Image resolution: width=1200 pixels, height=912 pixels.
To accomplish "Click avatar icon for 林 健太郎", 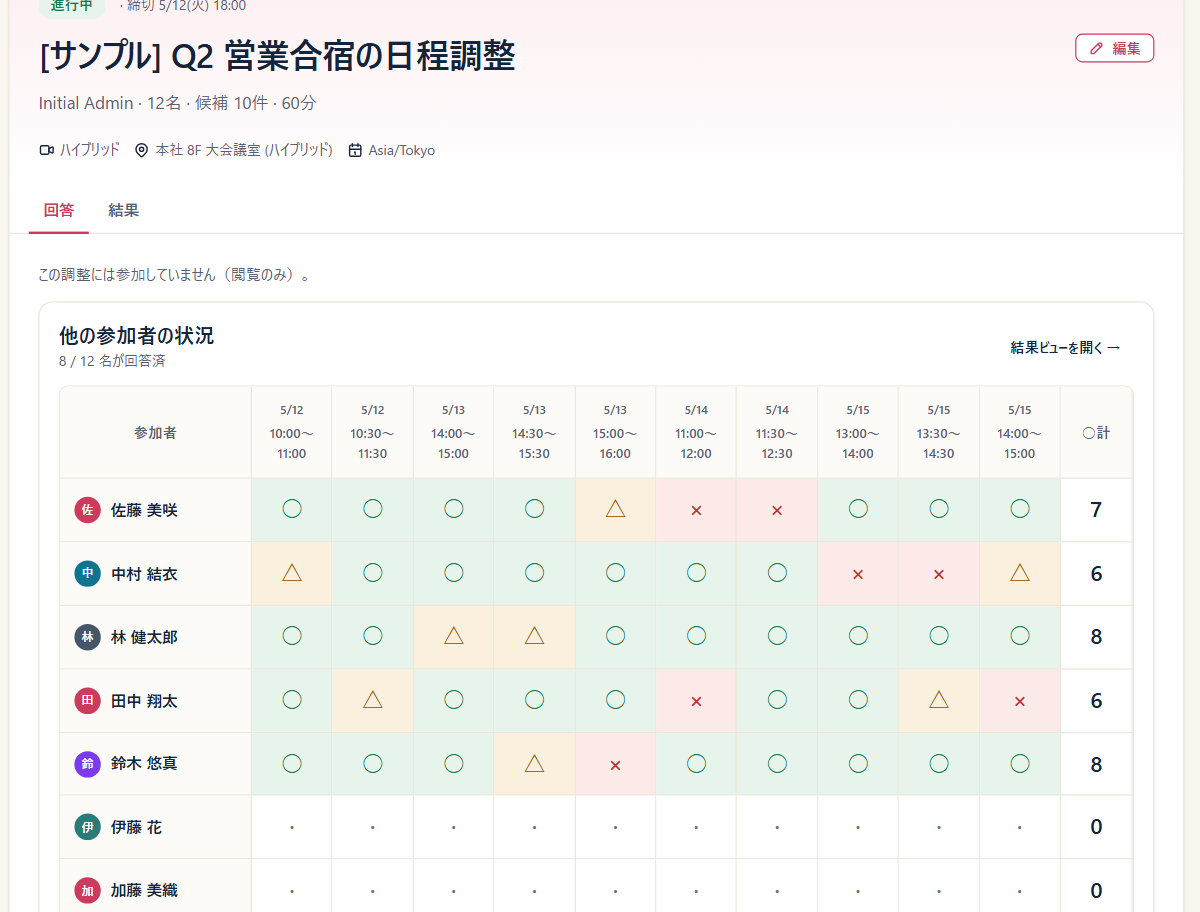I will pyautogui.click(x=88, y=637).
